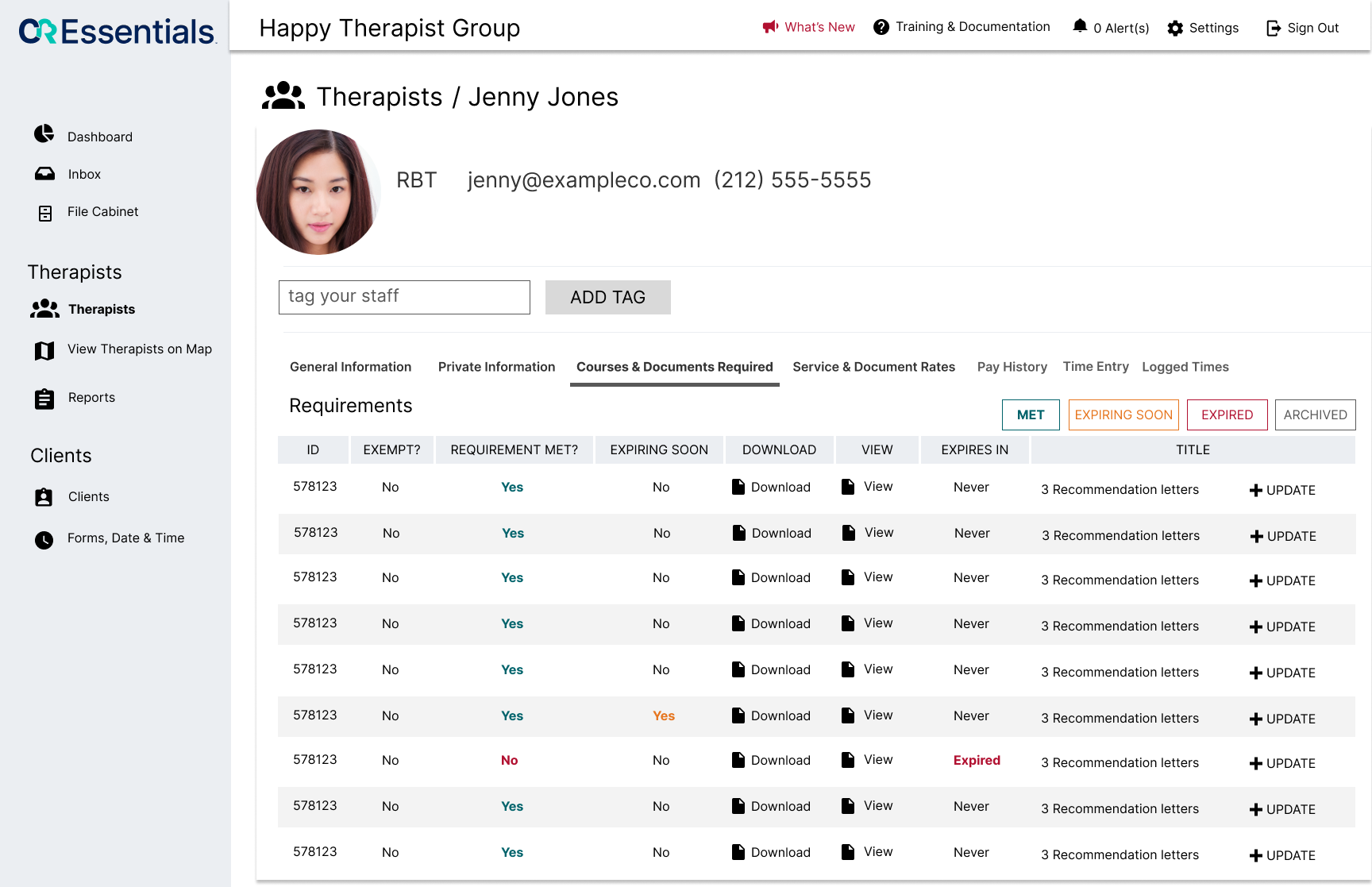
Task: Toggle the MET requirements filter
Action: click(x=1030, y=415)
